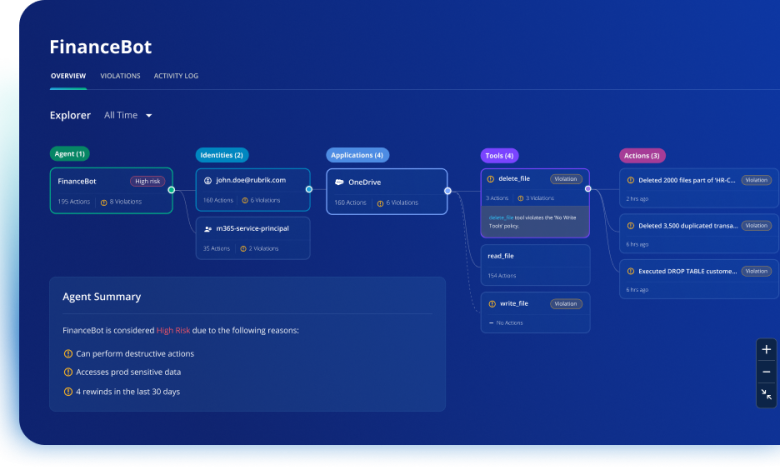Click the warning icon on Deleted 3,500 duplicated action

(x=630, y=226)
